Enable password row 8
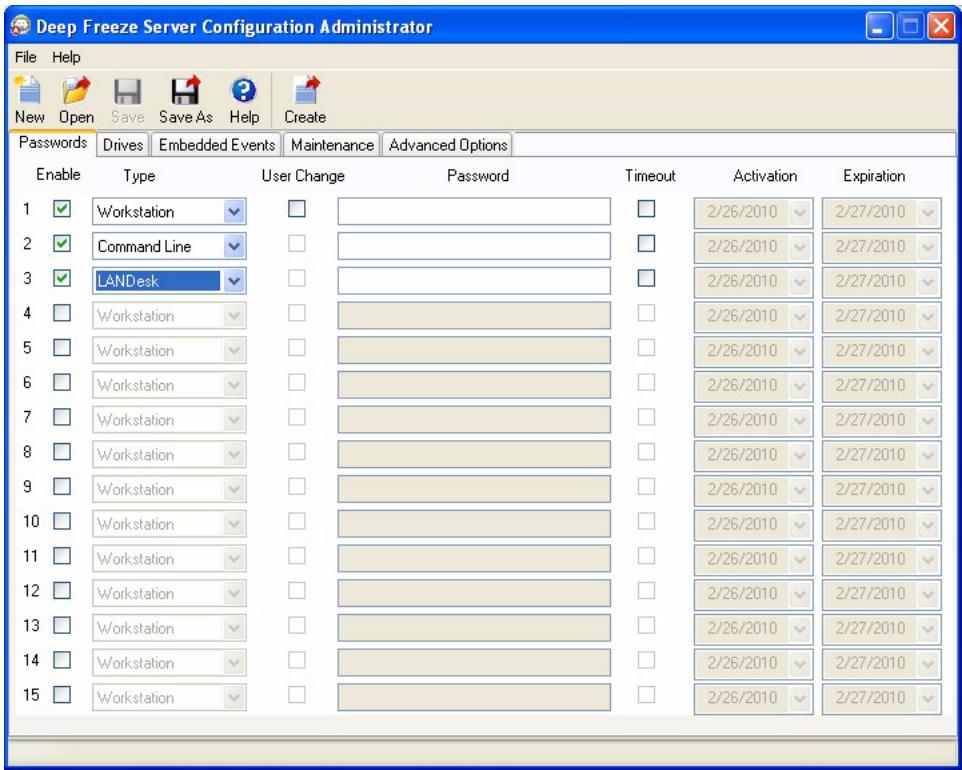The height and width of the screenshot is (770, 962). 62,452
